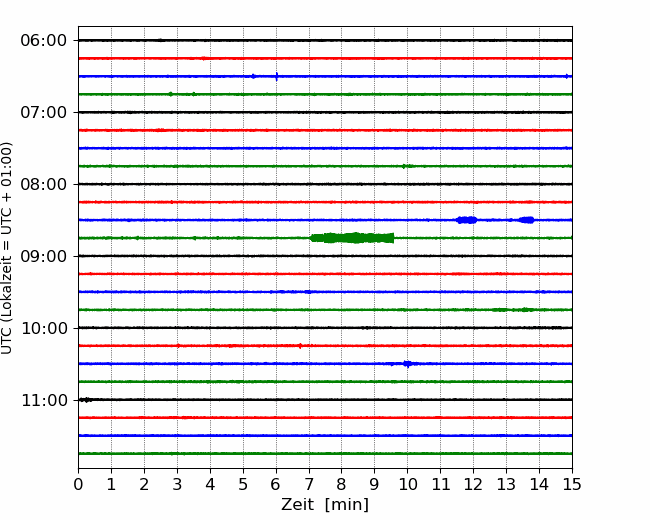
Task: Click x-axis tick label 13
Action: pos(507,484)
